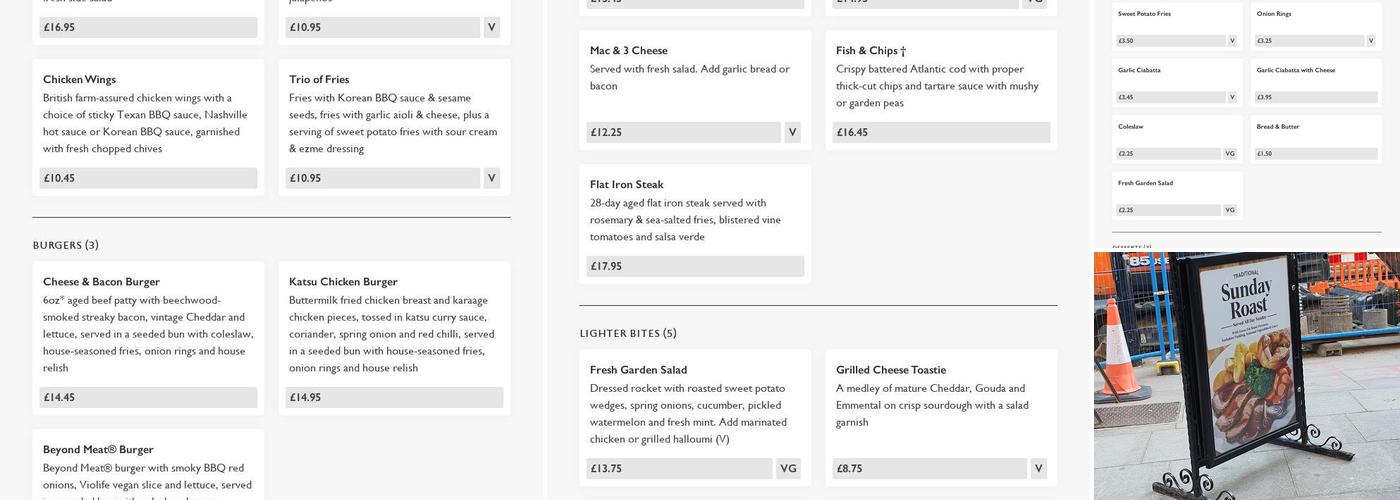Click the Lighter Bites (5) section heading
The height and width of the screenshot is (500, 1400).
[628, 333]
